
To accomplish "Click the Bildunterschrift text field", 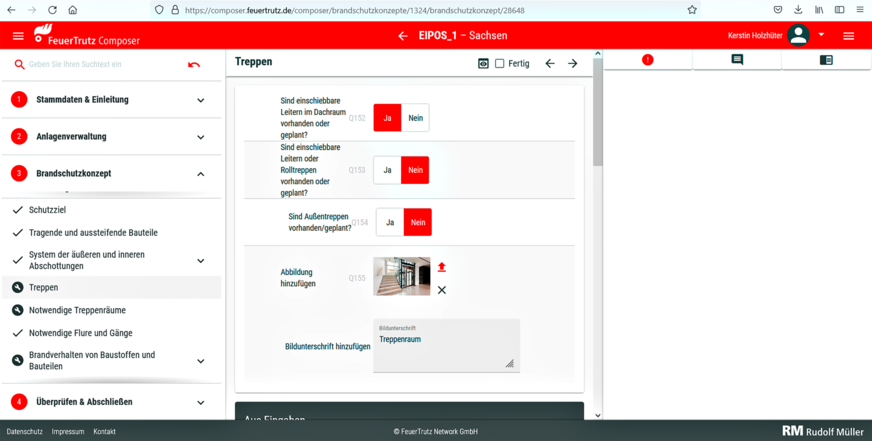I will pos(445,348).
